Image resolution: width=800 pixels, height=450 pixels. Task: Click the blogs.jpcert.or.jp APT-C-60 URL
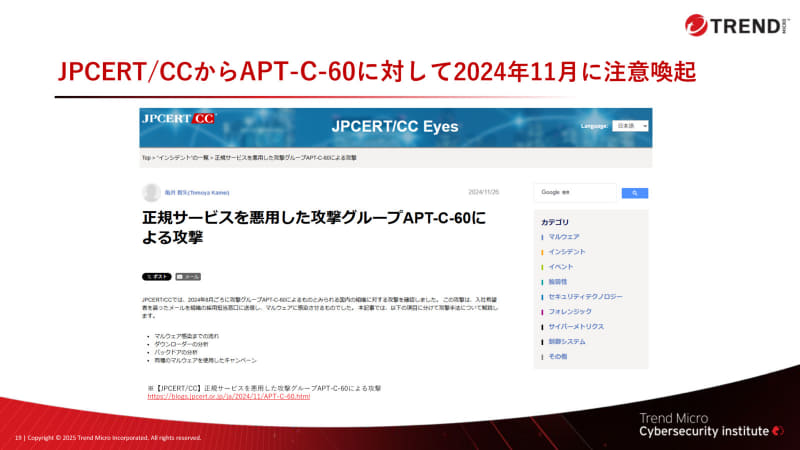point(229,396)
